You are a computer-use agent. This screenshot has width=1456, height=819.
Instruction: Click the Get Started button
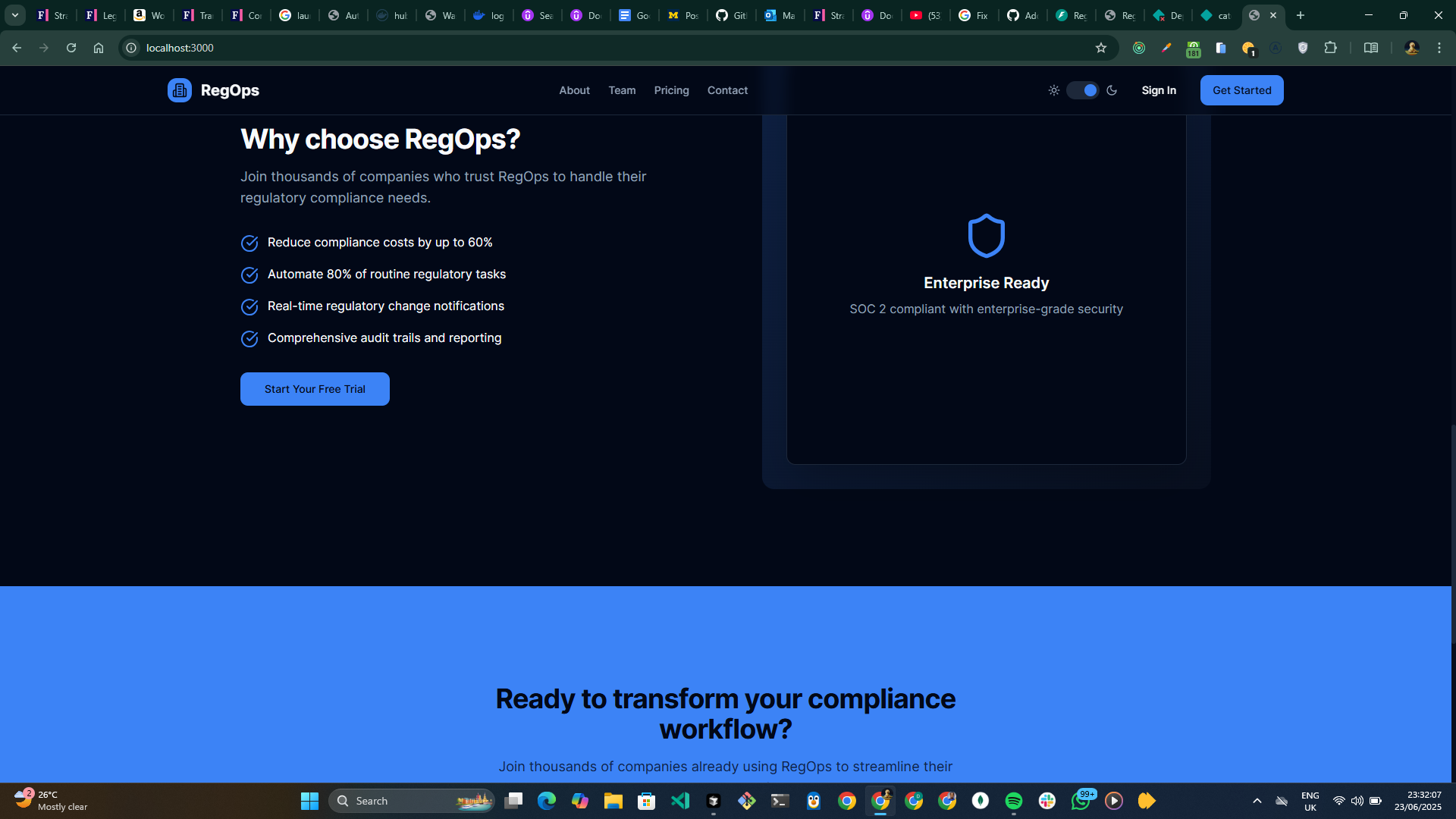point(1241,90)
